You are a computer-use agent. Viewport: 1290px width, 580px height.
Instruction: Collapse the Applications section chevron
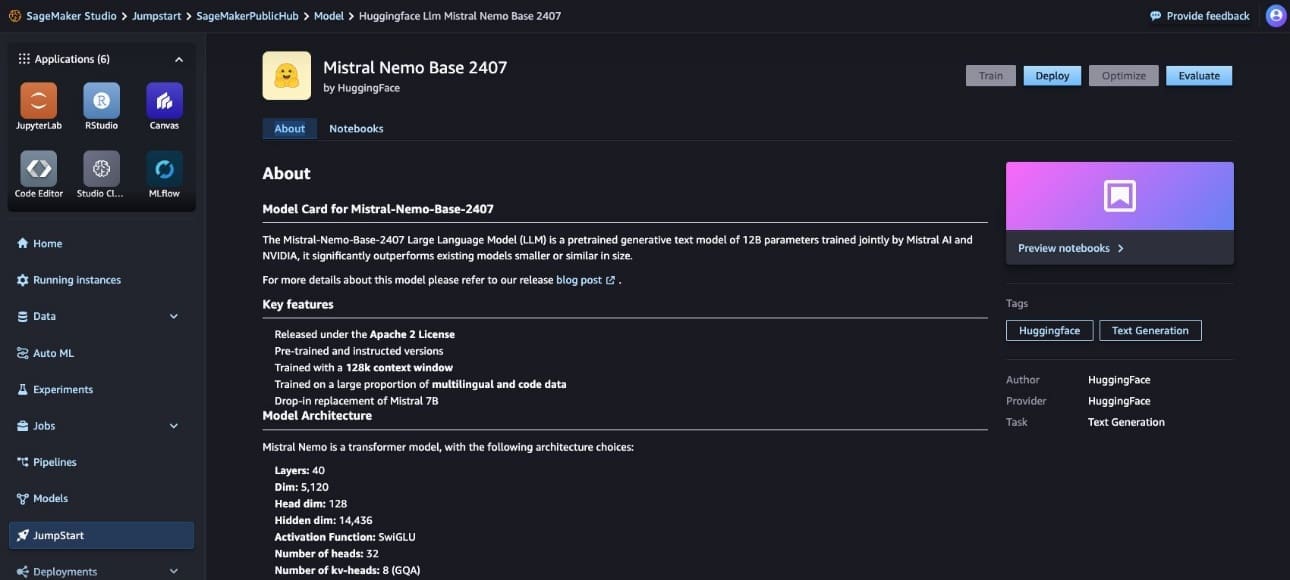pyautogui.click(x=179, y=60)
